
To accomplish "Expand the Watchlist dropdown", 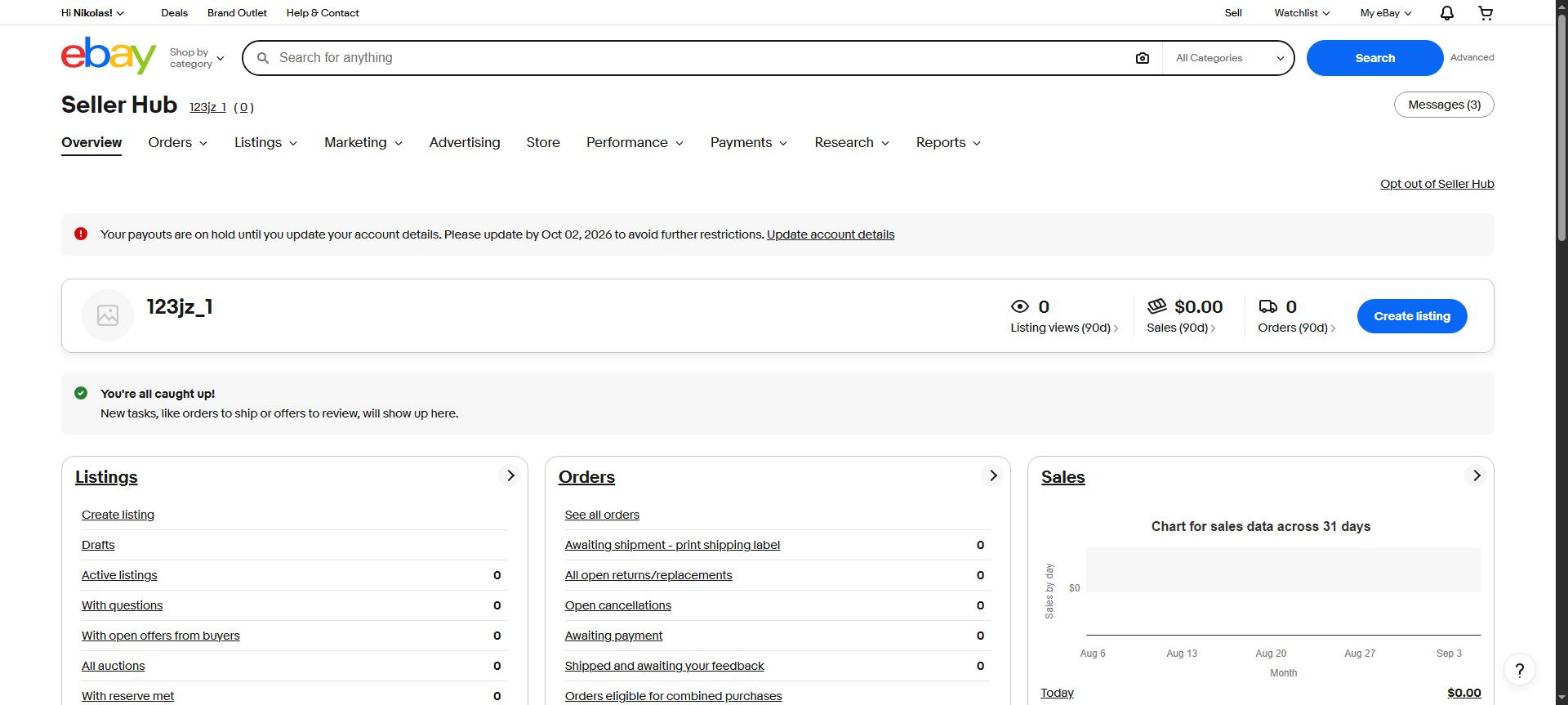I will pos(1302,13).
